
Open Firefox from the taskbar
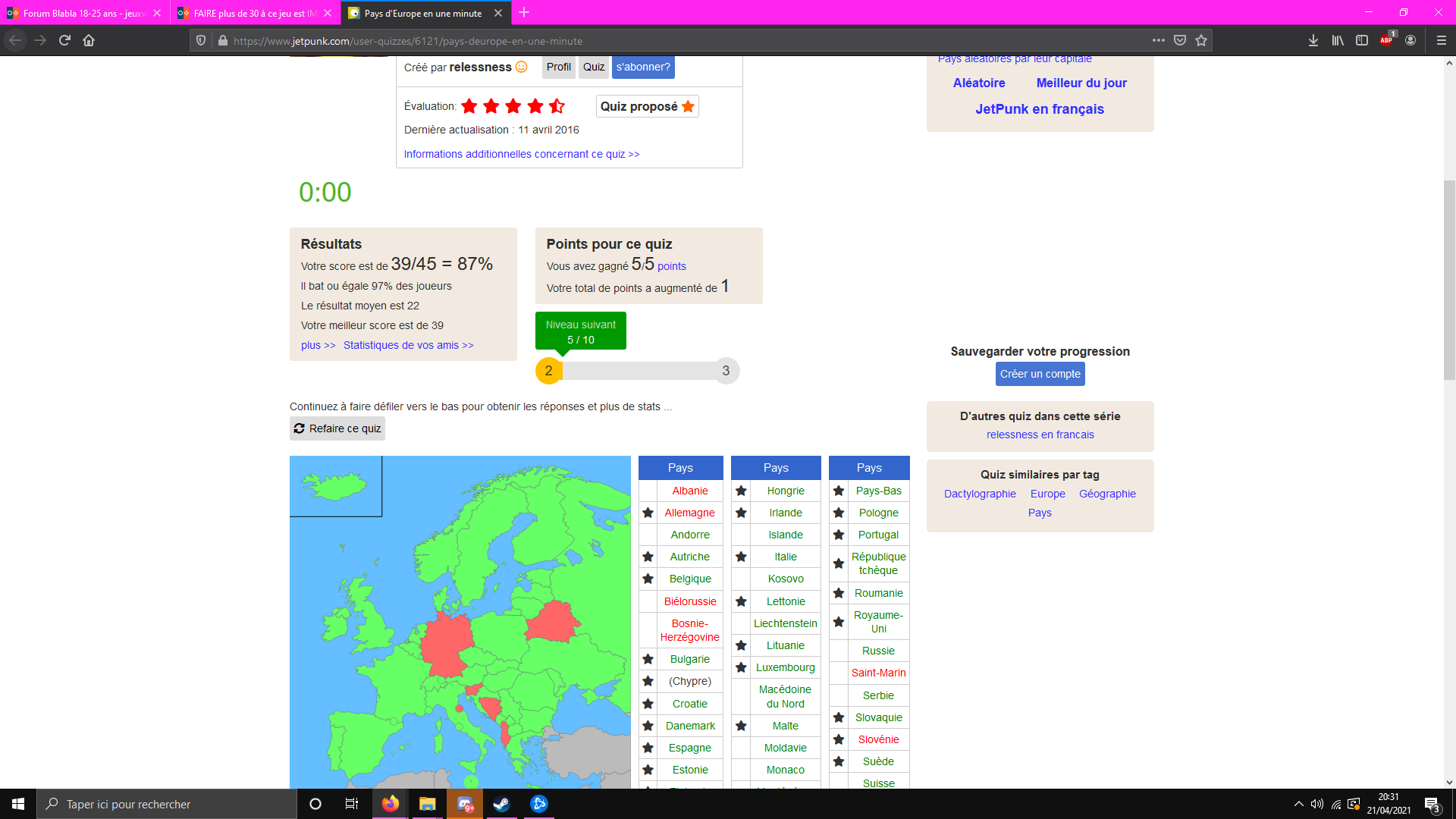click(x=391, y=804)
